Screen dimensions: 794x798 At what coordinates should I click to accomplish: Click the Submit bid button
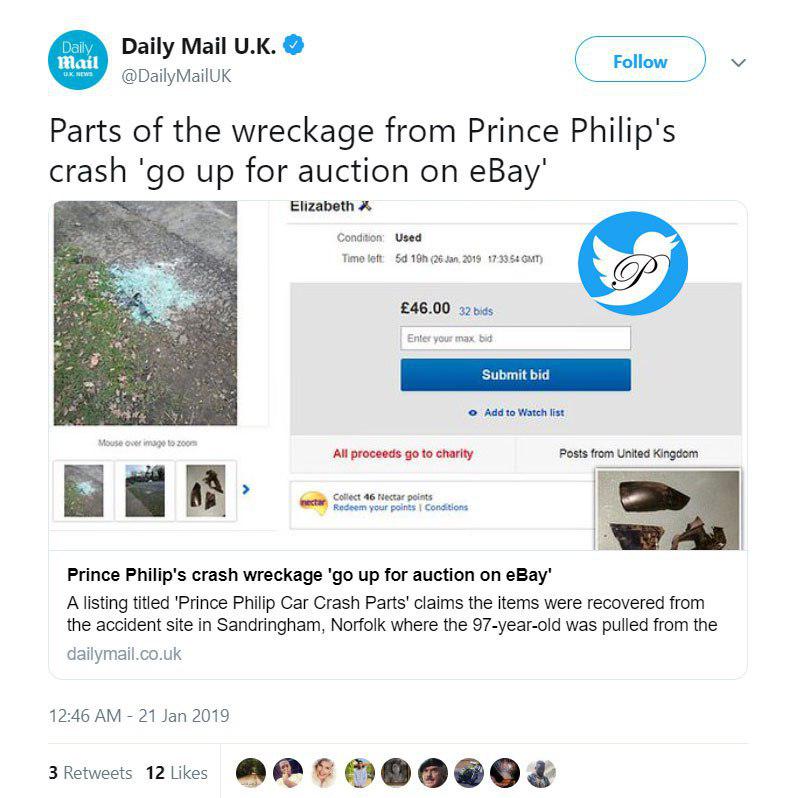pos(515,375)
